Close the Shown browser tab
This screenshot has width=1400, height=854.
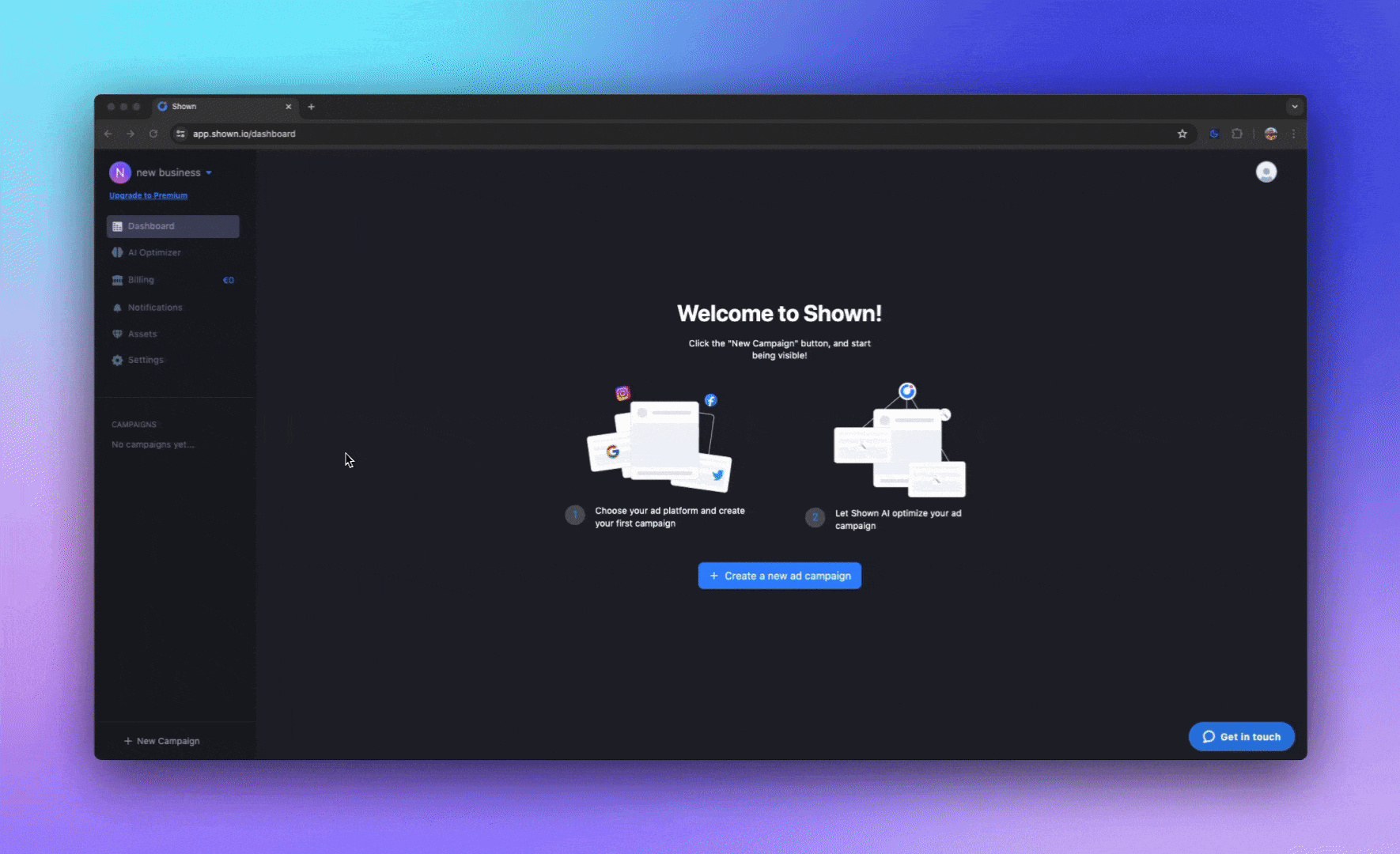pos(289,107)
